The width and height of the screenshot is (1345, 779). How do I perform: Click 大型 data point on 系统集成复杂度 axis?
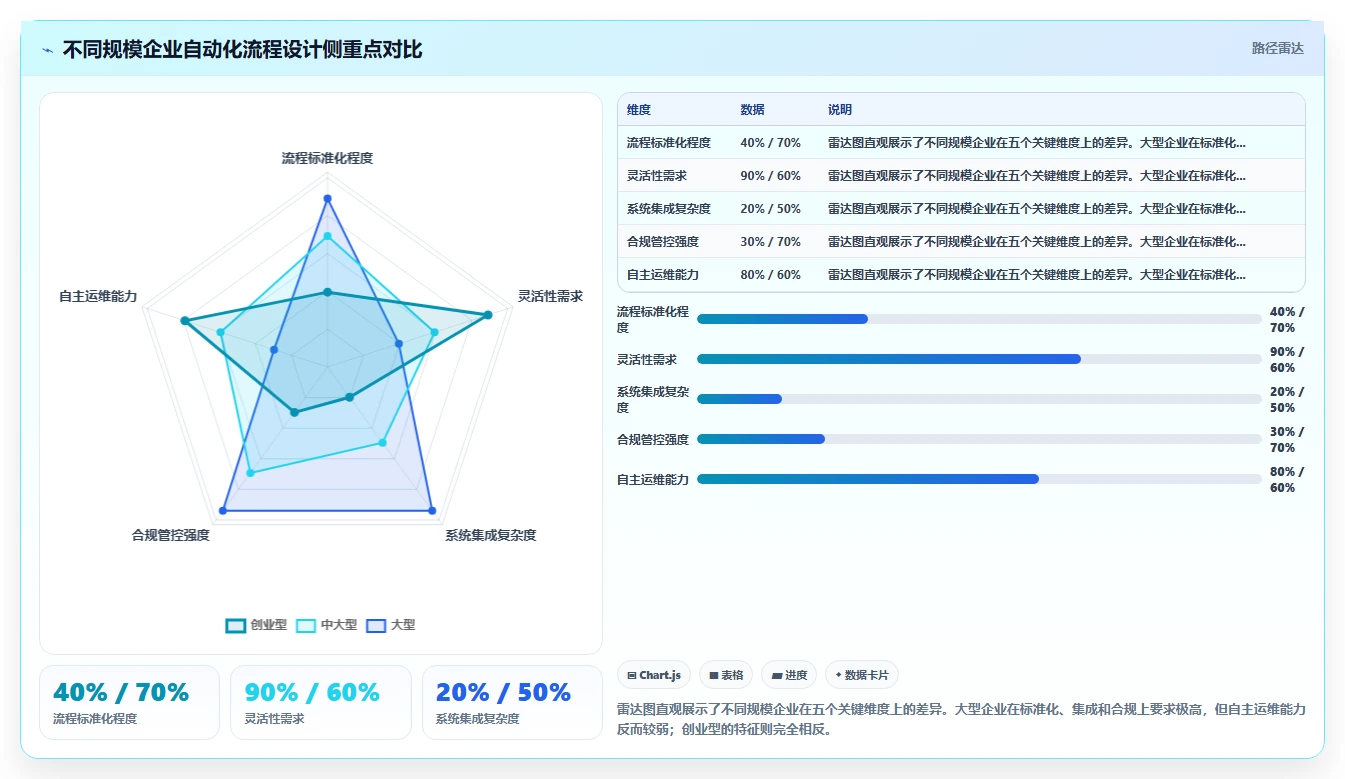(432, 511)
